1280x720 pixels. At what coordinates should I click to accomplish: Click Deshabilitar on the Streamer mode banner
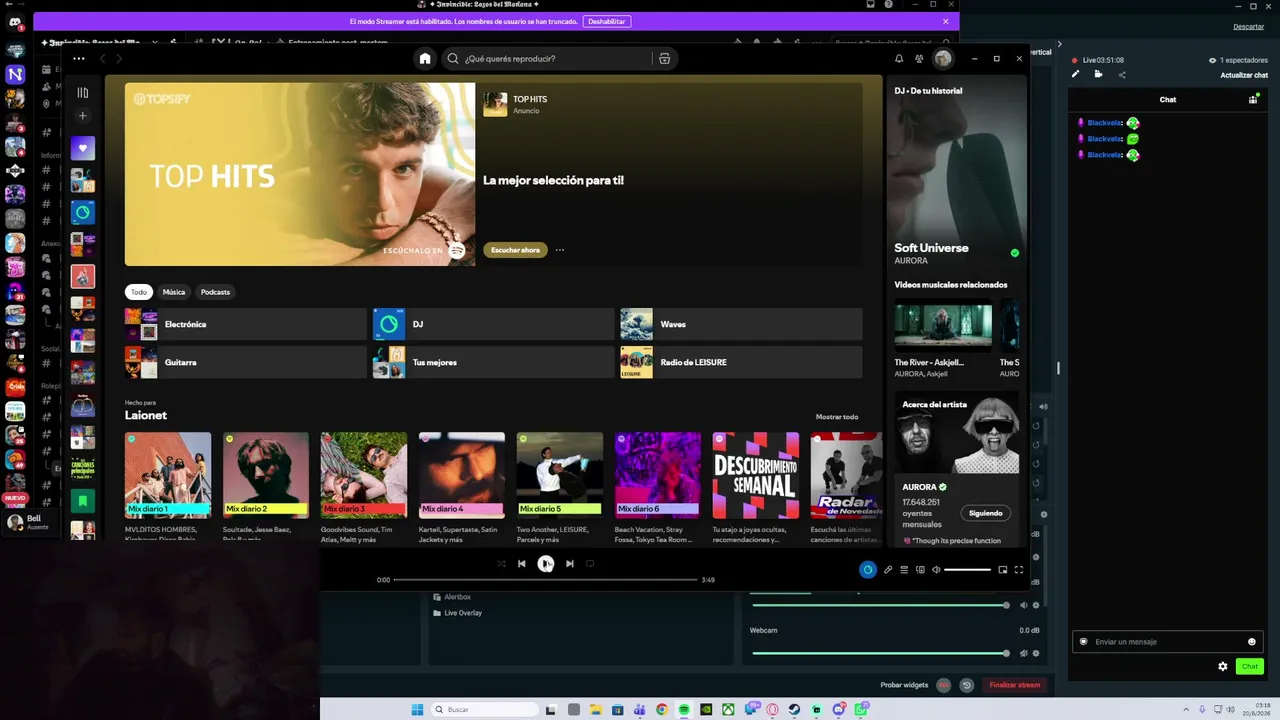click(x=606, y=21)
